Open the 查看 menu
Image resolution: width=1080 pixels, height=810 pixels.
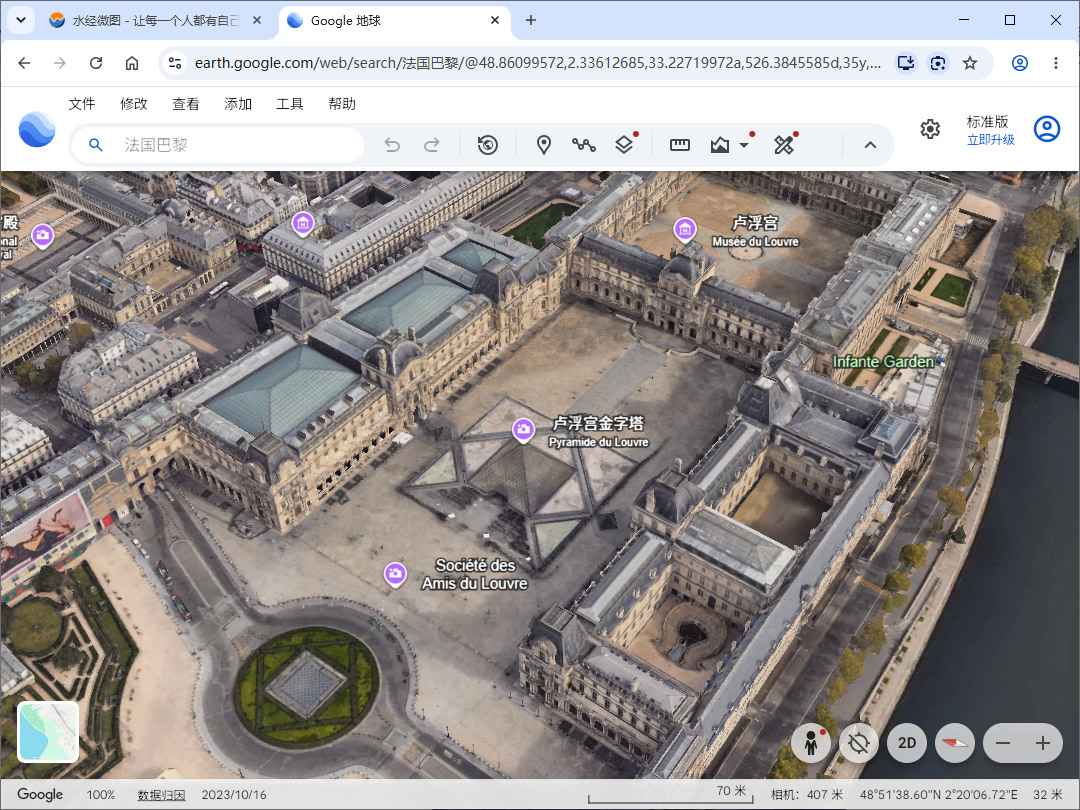(x=185, y=104)
